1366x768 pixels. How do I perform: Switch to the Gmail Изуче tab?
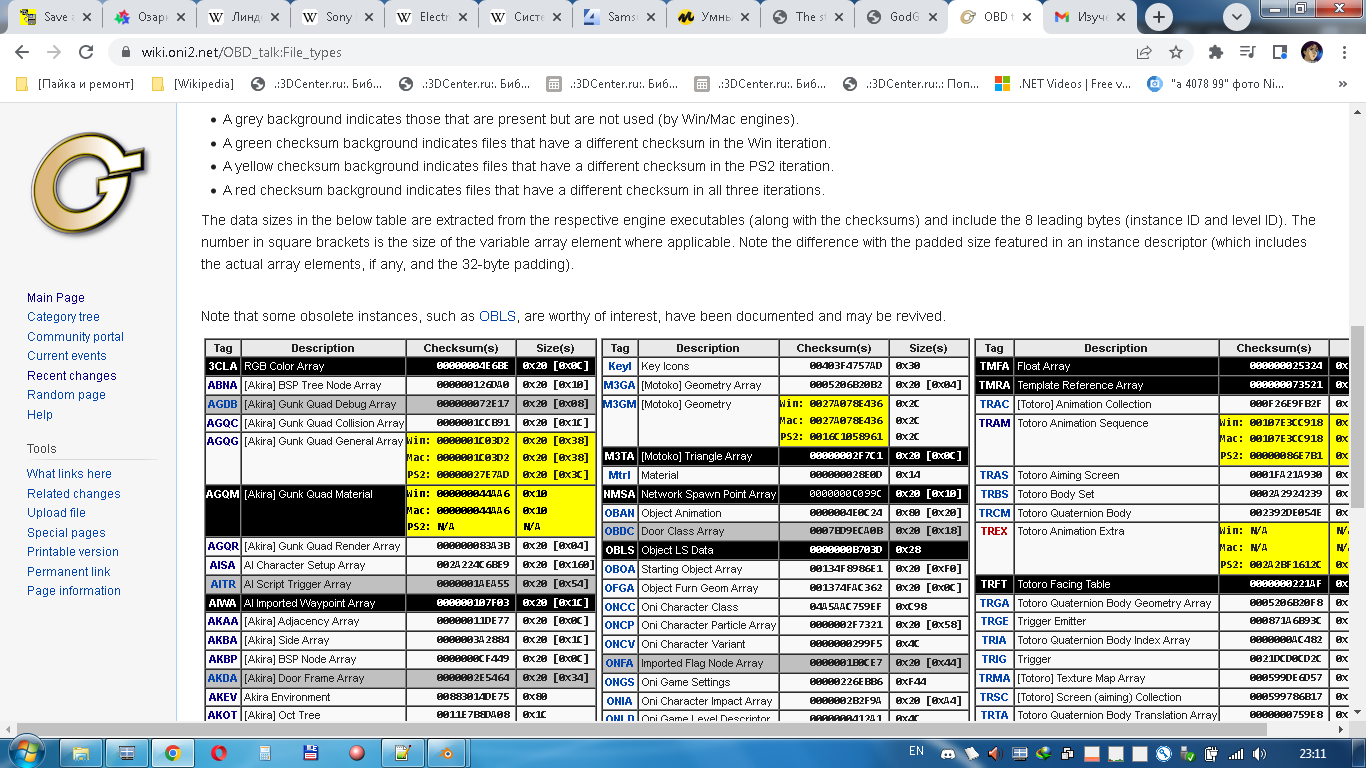pyautogui.click(x=1088, y=17)
